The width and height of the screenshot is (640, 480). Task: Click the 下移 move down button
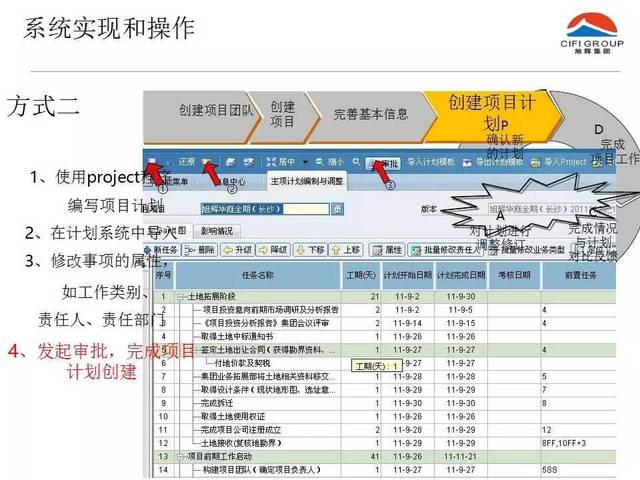point(309,250)
